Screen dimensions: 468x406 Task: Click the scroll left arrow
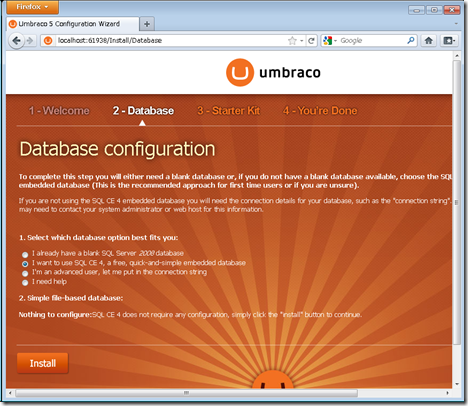(x=10, y=393)
